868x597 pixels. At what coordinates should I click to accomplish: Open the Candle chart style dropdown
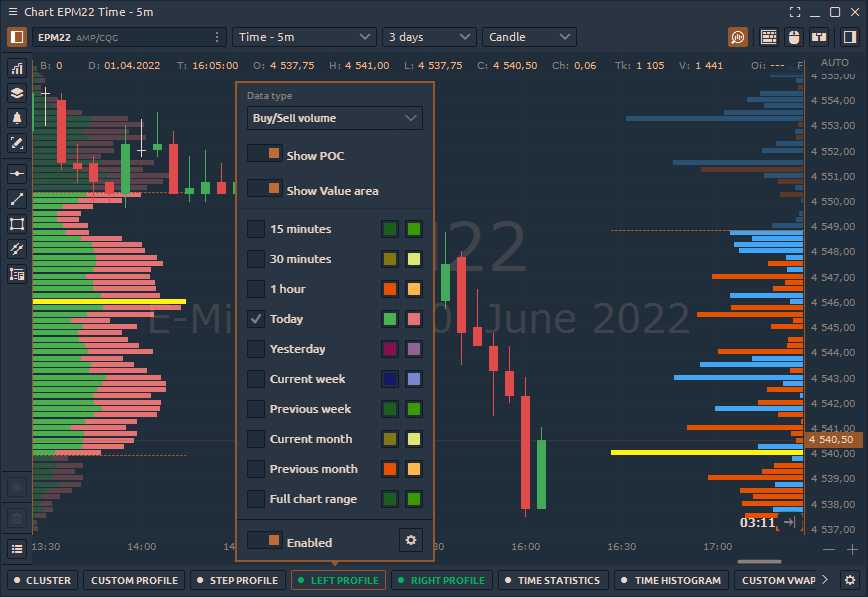click(529, 37)
